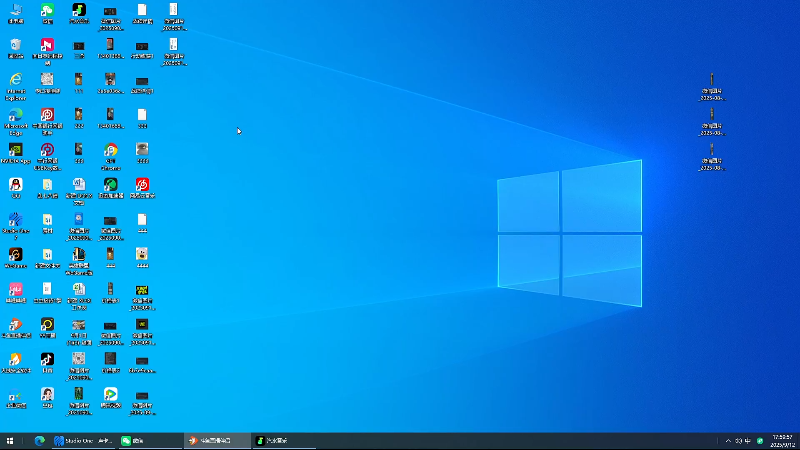
Task: Select the Internet Explorer desktop icon
Action: [16, 86]
